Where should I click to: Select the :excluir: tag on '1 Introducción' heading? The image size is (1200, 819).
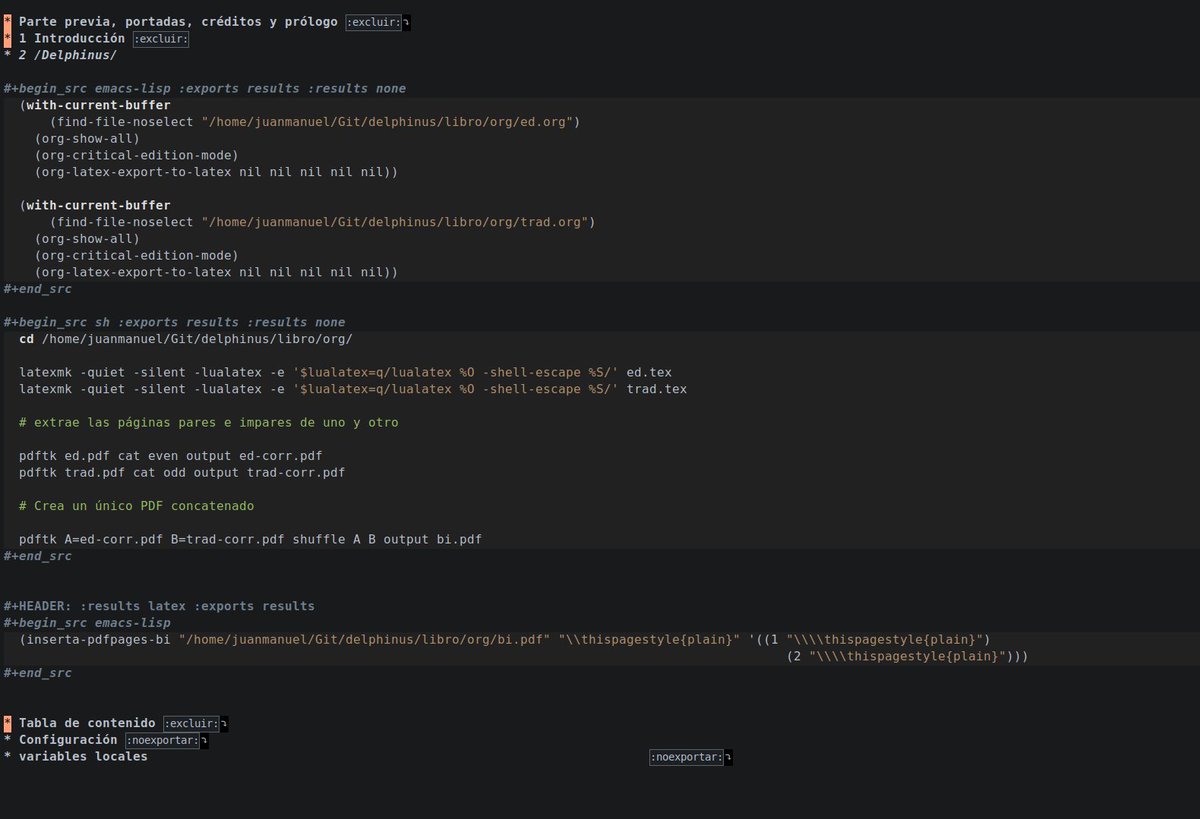click(161, 39)
